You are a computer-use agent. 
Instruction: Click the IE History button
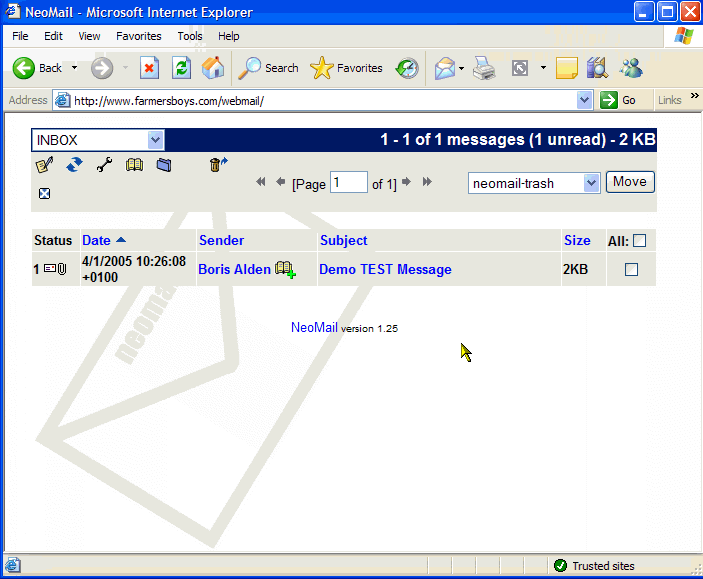coord(407,68)
